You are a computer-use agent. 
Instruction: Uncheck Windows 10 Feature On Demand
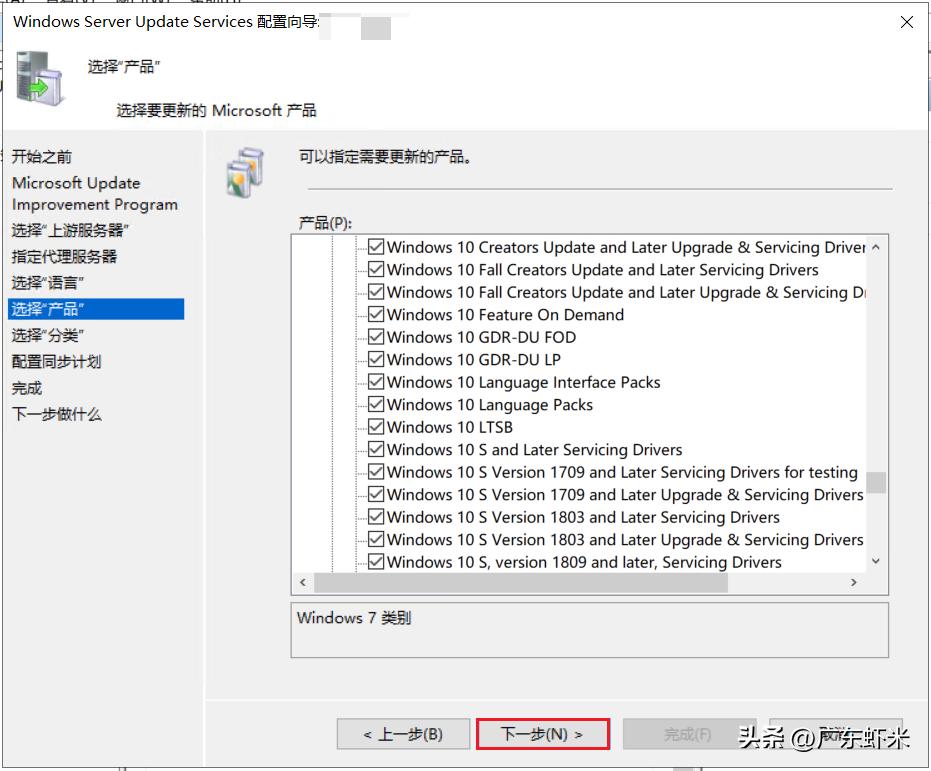376,314
